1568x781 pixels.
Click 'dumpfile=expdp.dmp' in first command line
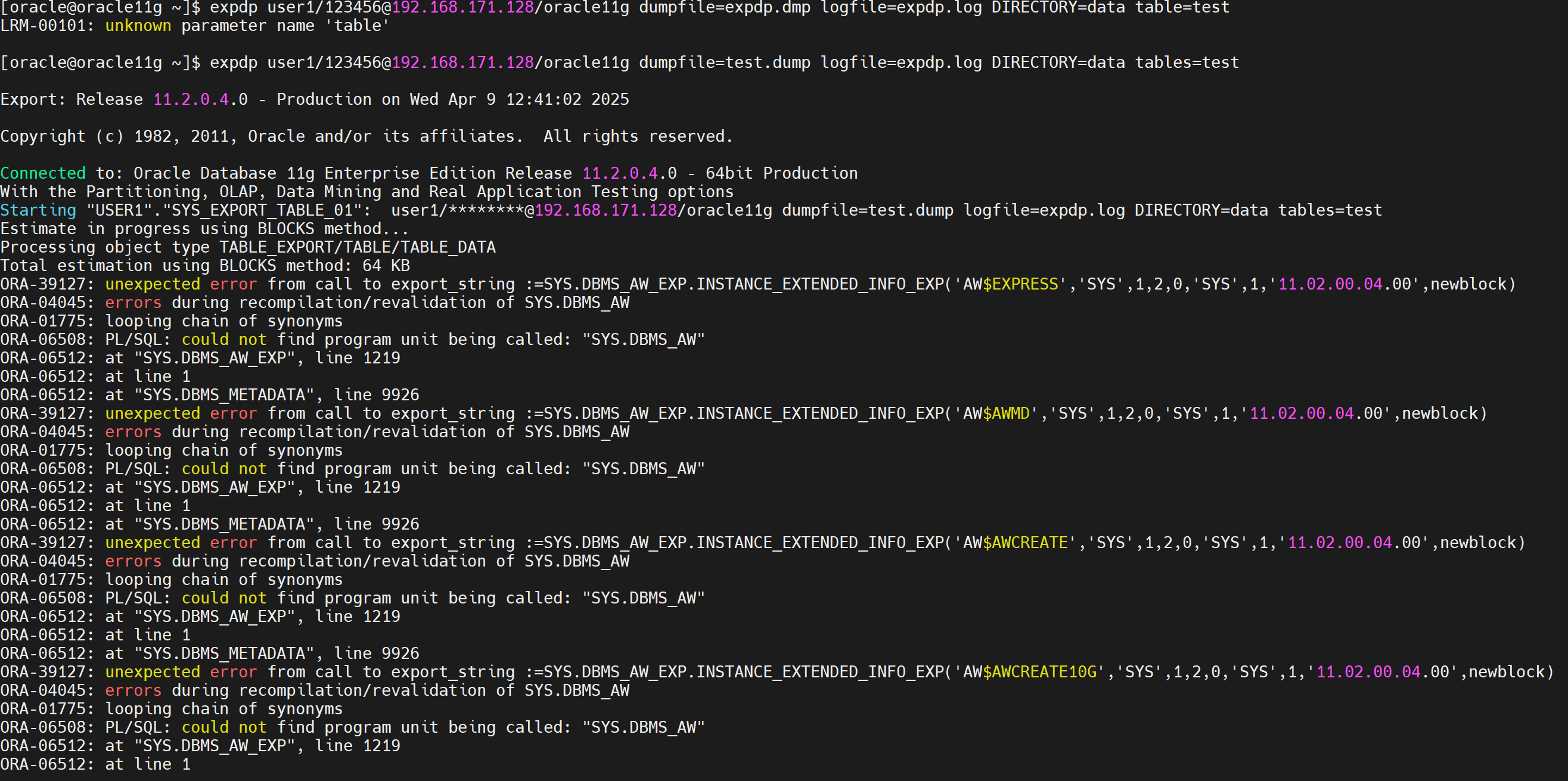[x=724, y=8]
